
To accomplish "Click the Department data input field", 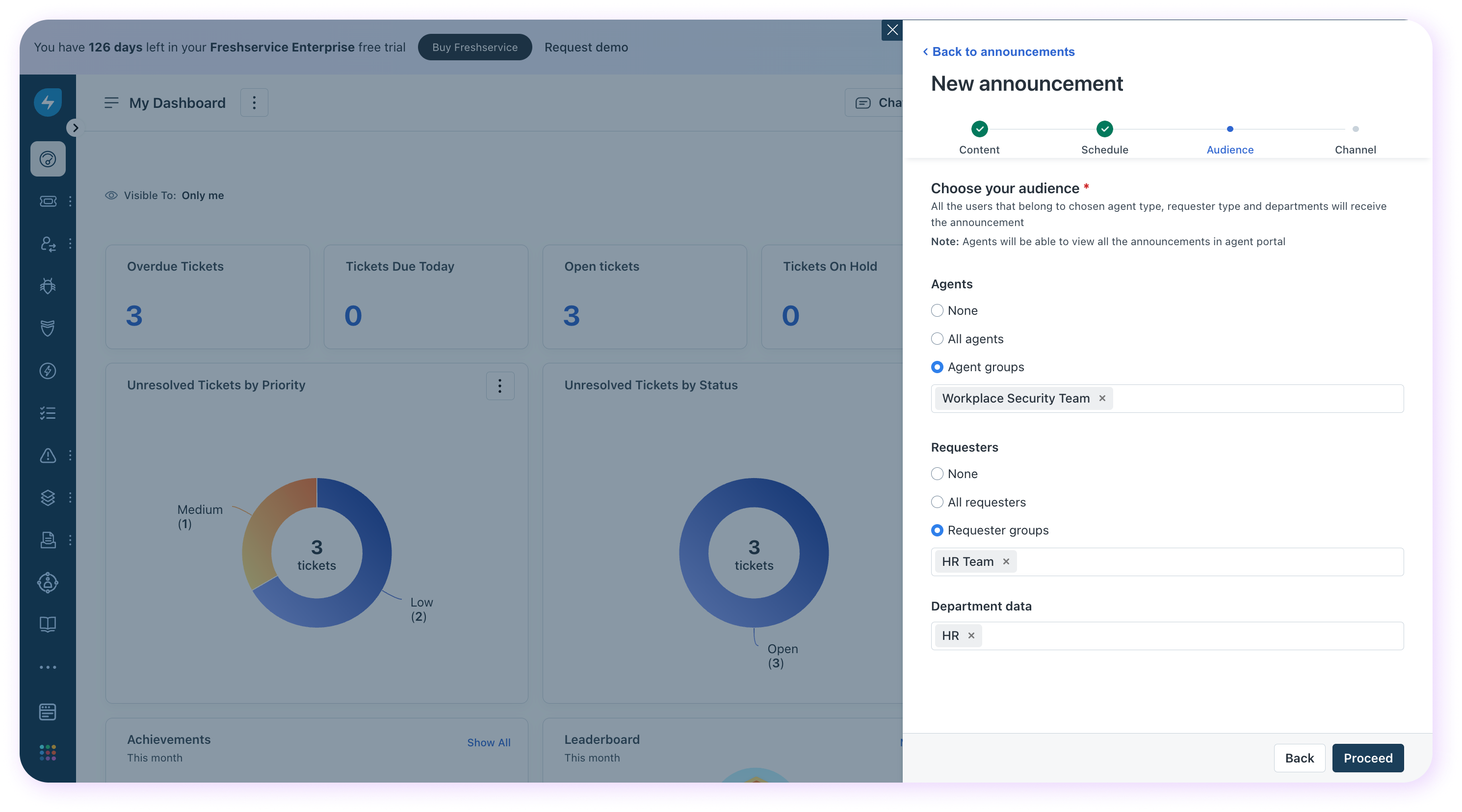I will point(1192,636).
